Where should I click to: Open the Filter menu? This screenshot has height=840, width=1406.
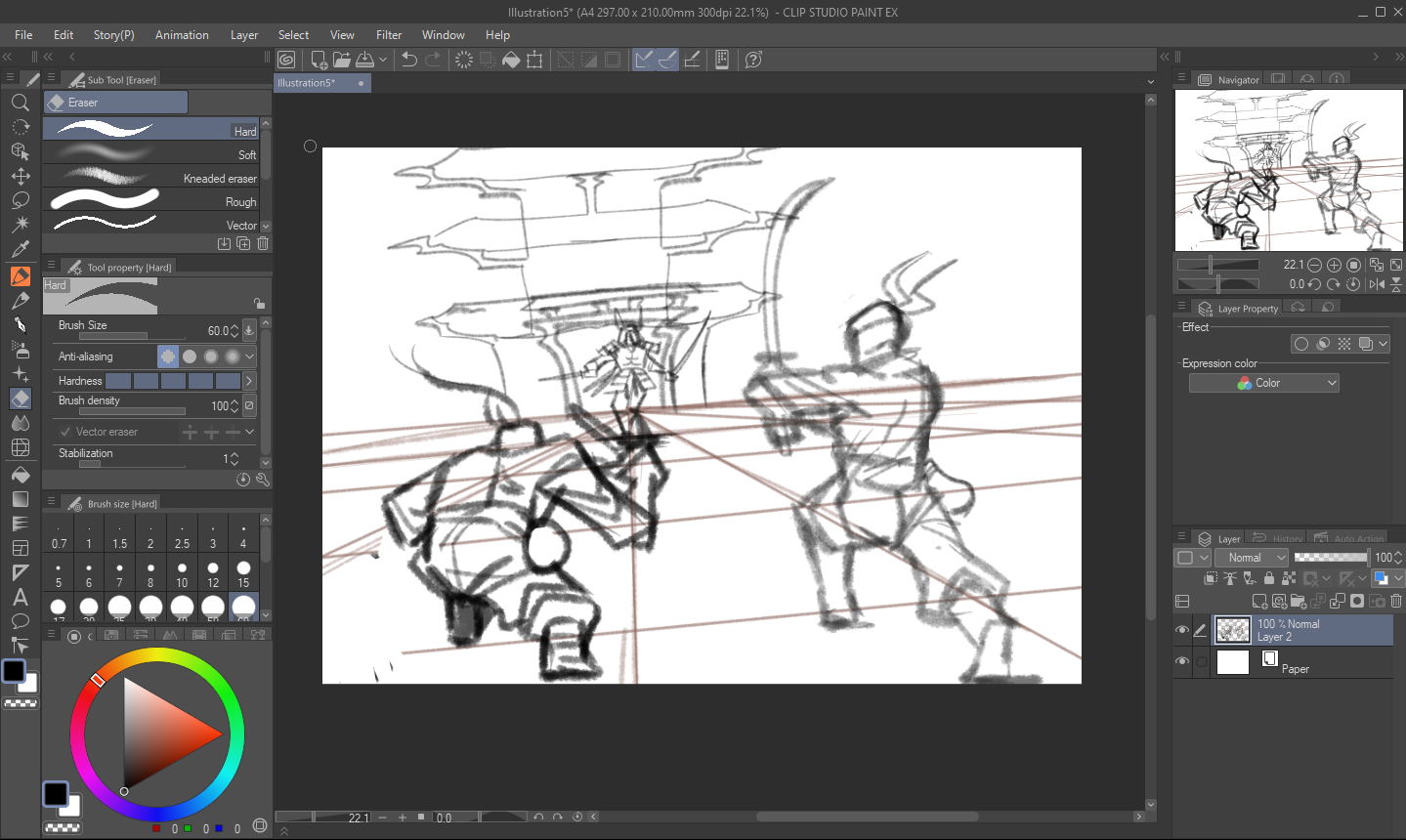[389, 35]
